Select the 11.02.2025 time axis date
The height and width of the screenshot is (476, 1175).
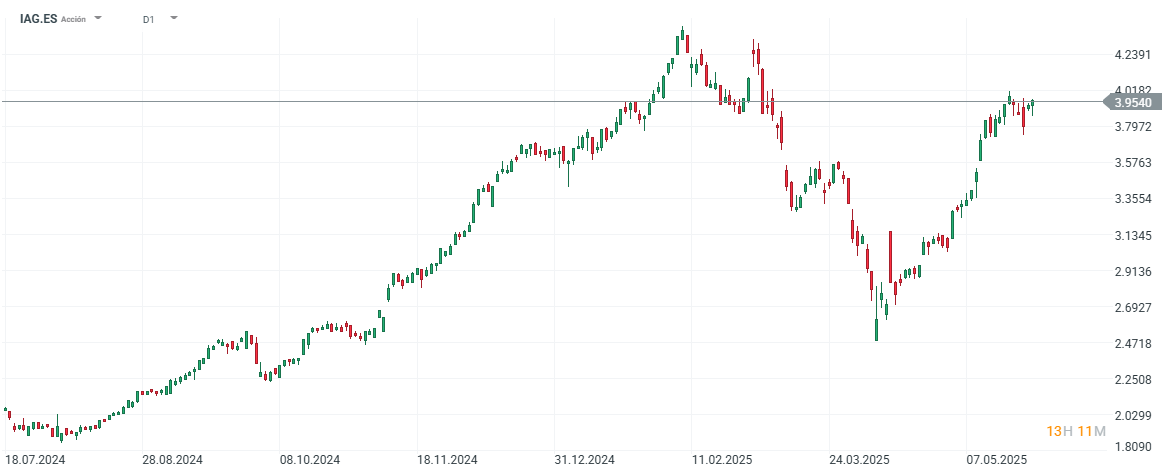click(x=721, y=460)
